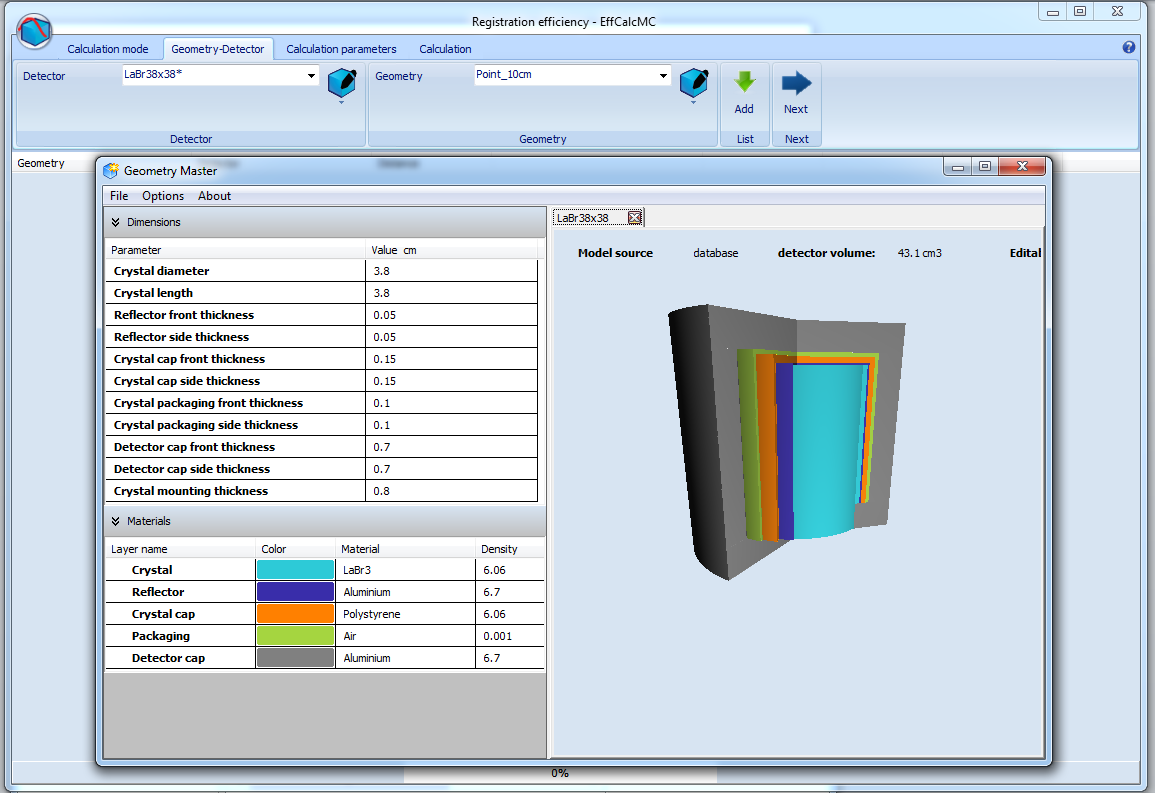Click the blue Next arrow icon
The height and width of the screenshot is (793, 1155).
coord(796,82)
